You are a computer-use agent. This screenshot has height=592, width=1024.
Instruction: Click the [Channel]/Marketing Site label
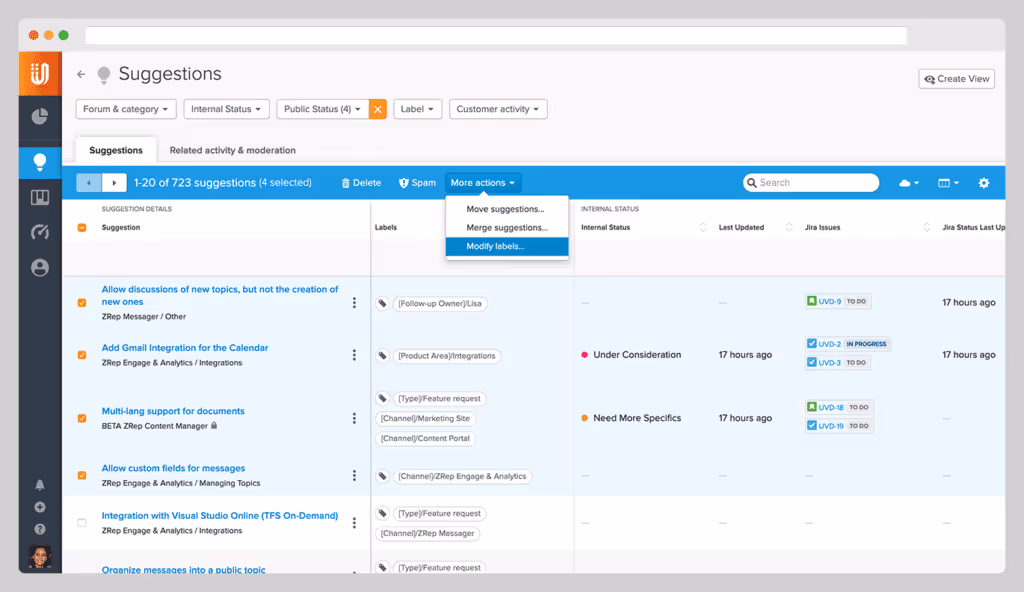pos(425,419)
